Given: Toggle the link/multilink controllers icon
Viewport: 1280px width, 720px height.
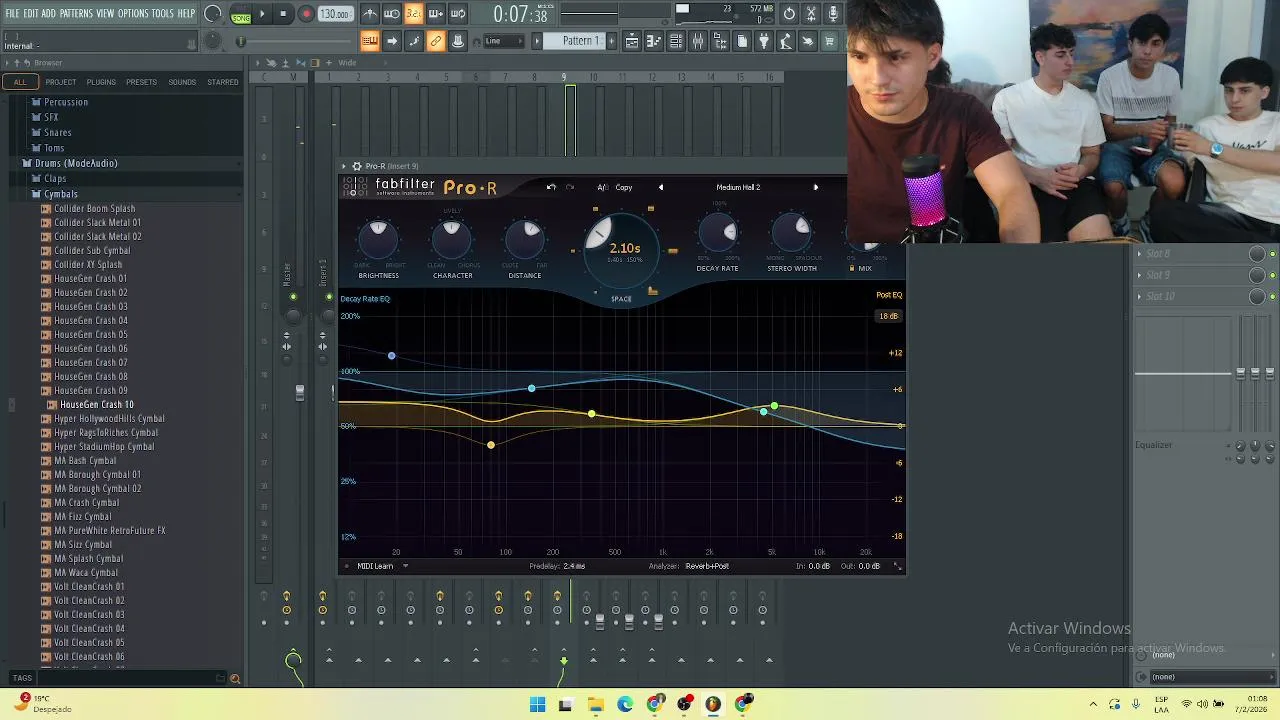Looking at the screenshot, I should point(436,41).
